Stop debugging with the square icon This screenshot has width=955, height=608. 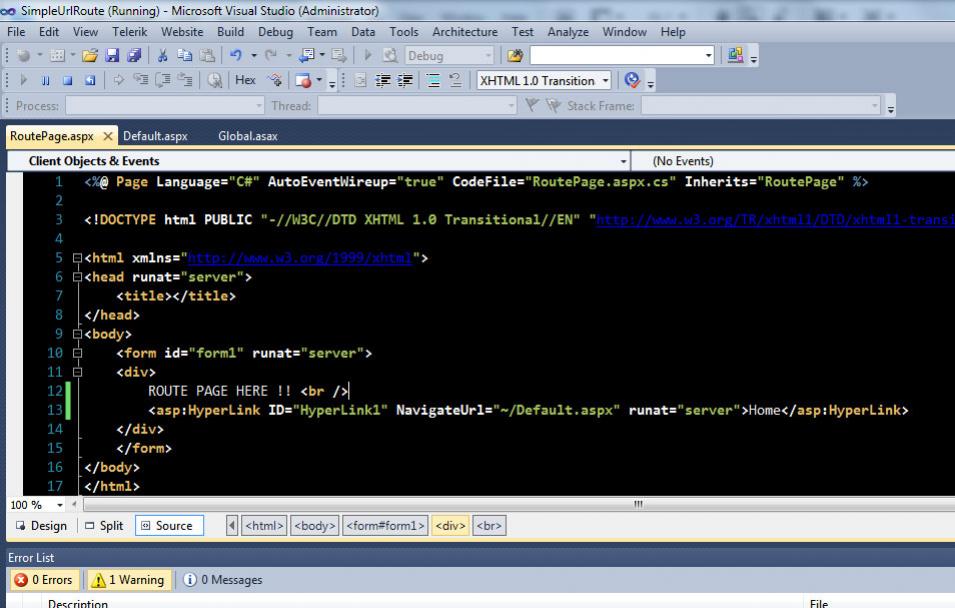[67, 81]
